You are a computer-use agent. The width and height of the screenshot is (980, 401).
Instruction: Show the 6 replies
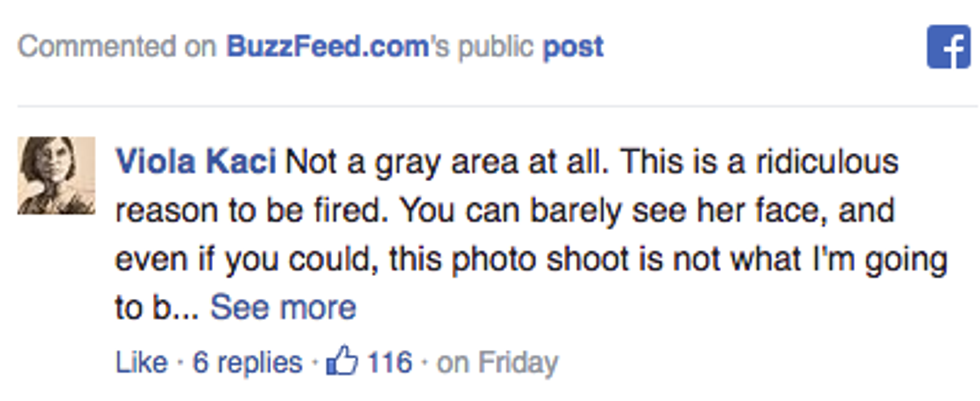[x=247, y=362]
